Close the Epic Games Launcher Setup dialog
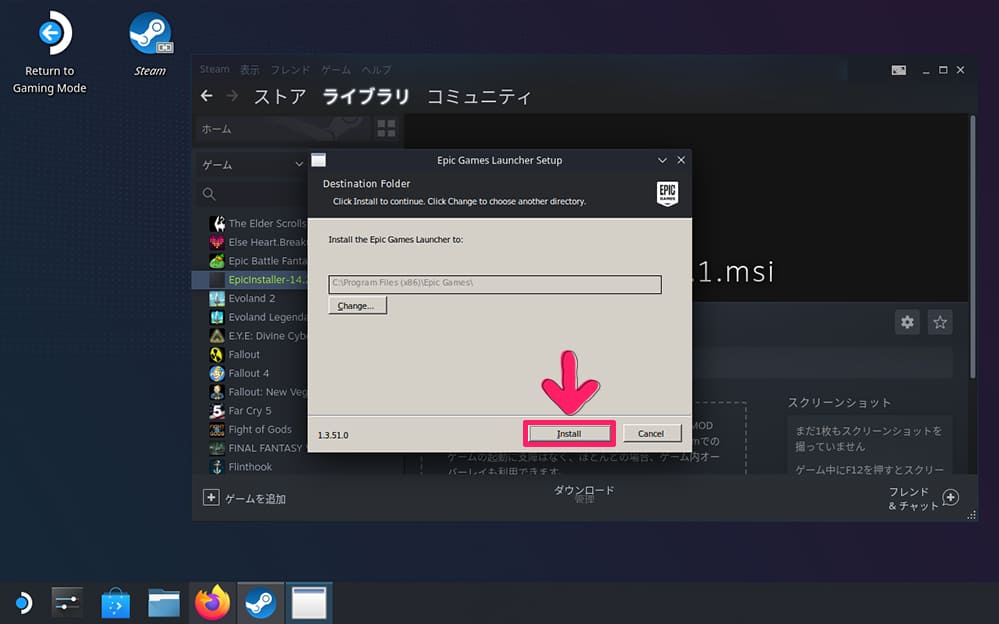Screen dimensions: 999x624 681,160
